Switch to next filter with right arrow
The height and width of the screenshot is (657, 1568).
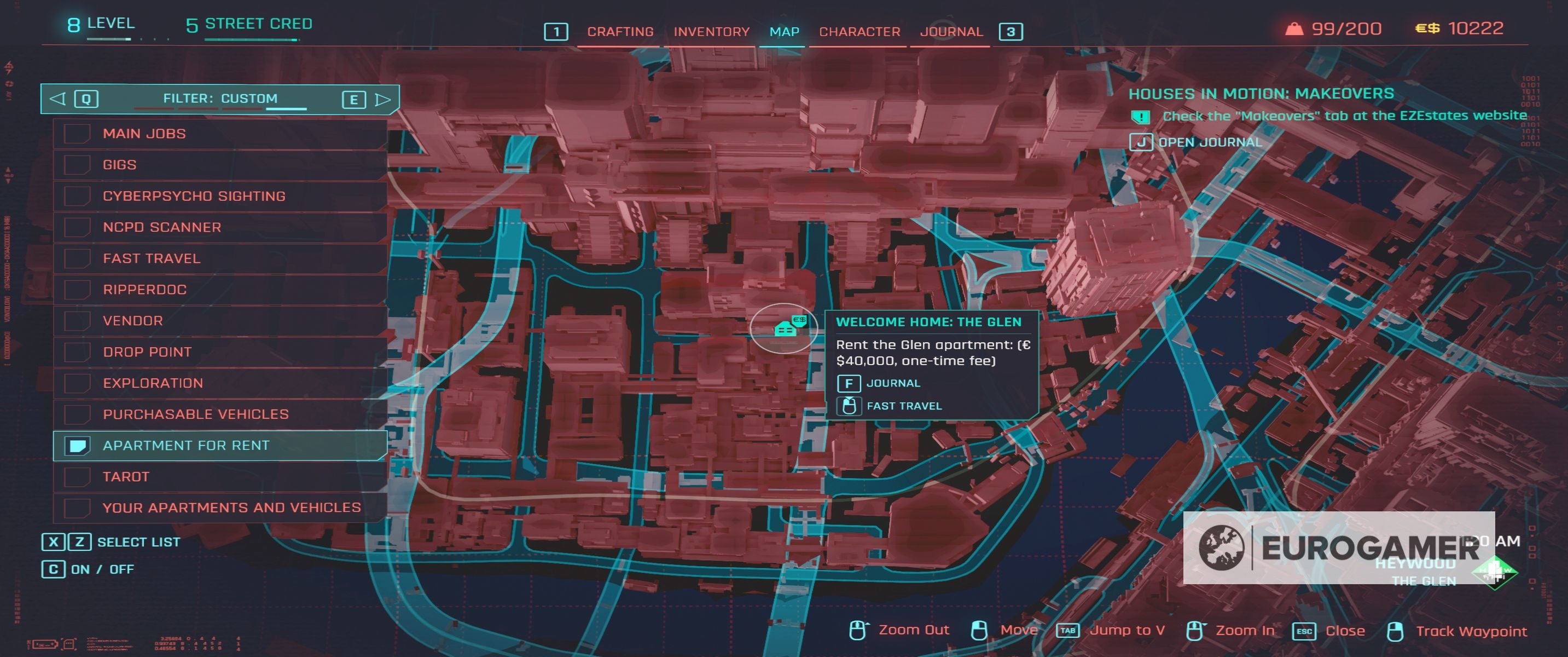click(x=382, y=99)
